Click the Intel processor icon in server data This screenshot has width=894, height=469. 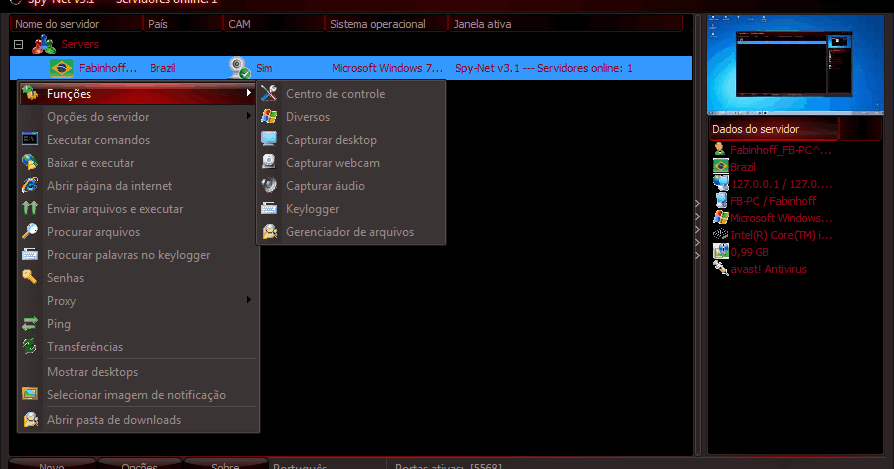721,235
